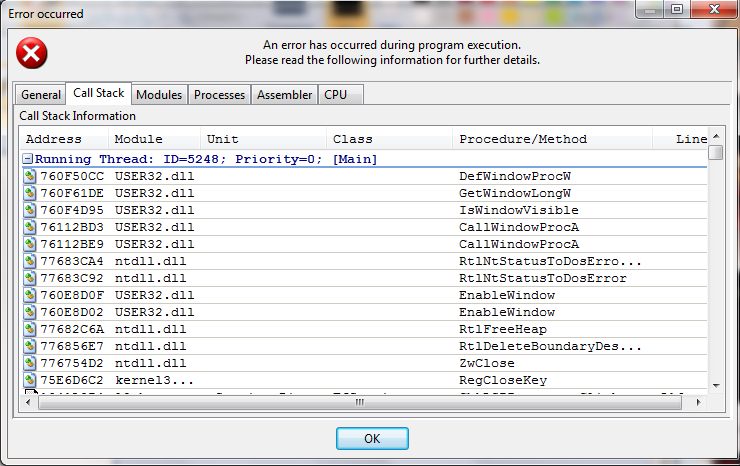Open the Assembler tab
740x466 pixels.
click(x=284, y=95)
